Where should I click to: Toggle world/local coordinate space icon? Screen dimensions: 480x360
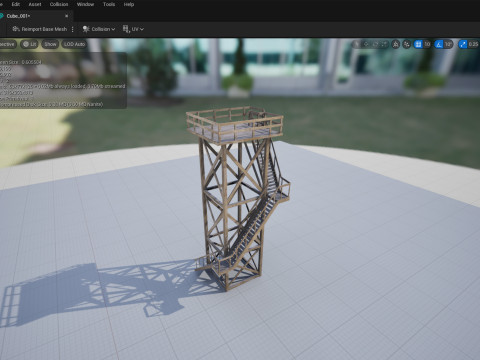pyautogui.click(x=396, y=44)
